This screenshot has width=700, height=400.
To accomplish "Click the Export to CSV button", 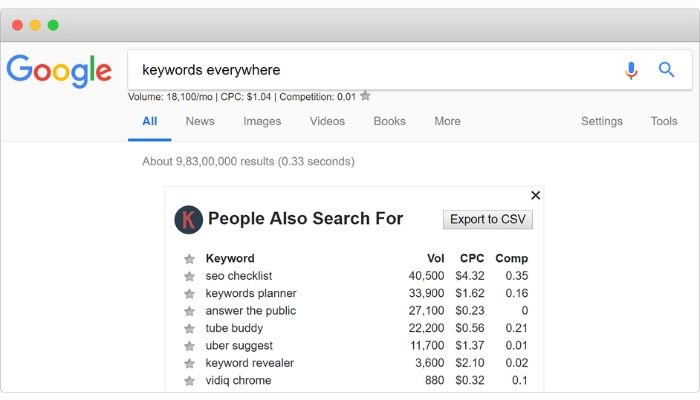I will 488,219.
